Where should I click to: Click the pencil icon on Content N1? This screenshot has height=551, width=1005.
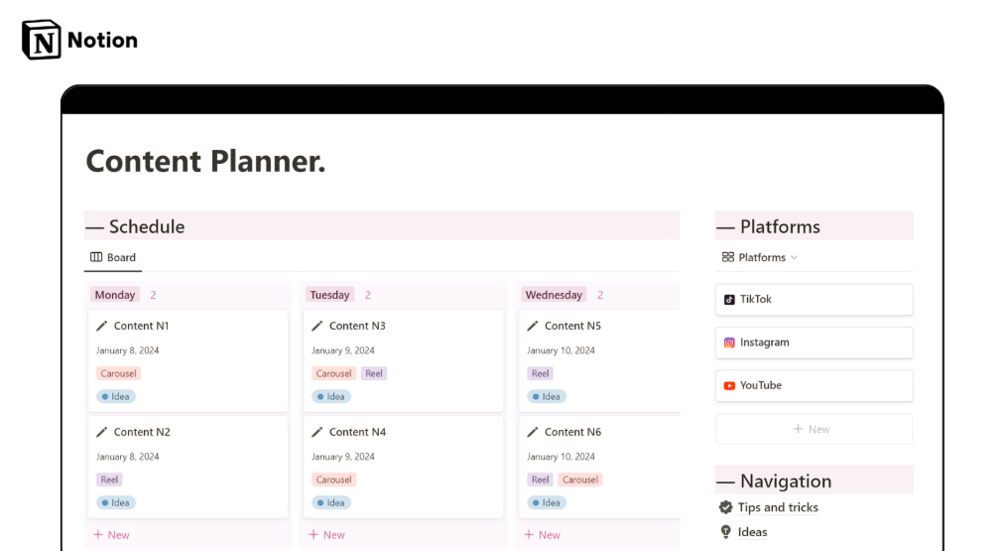coord(102,326)
